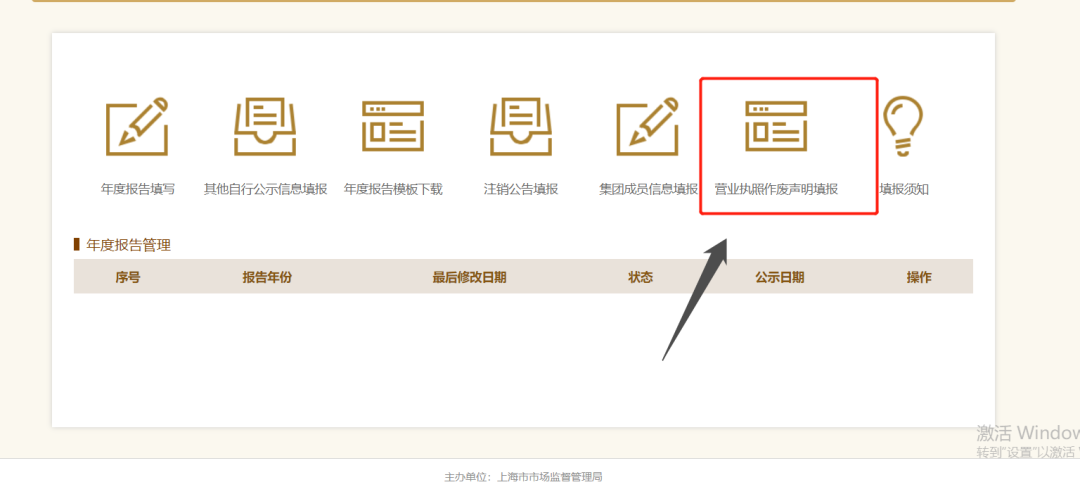This screenshot has height=487, width=1080.
Task: Open the 其他自行公示信息填报 tray icon
Action: point(265,126)
